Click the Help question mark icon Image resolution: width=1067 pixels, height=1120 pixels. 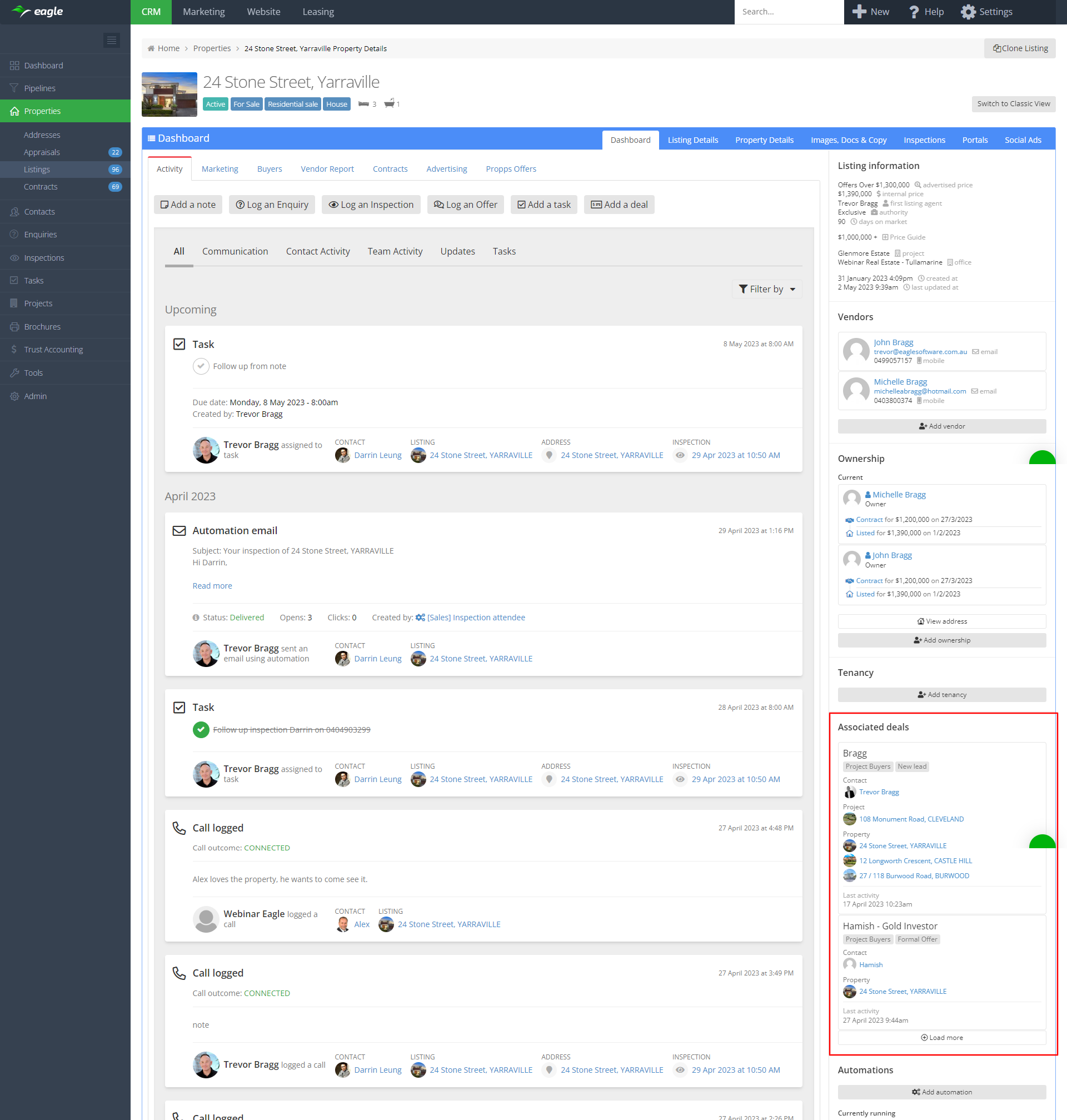914,12
